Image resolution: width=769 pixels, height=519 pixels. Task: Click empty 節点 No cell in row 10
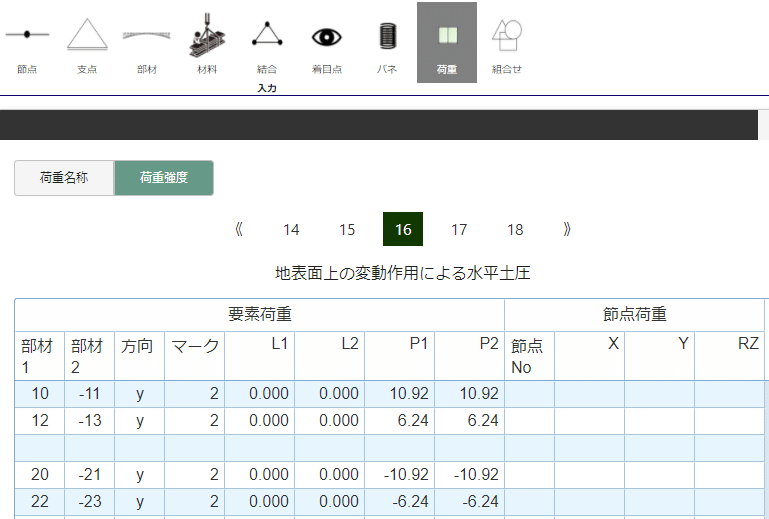tap(530, 394)
